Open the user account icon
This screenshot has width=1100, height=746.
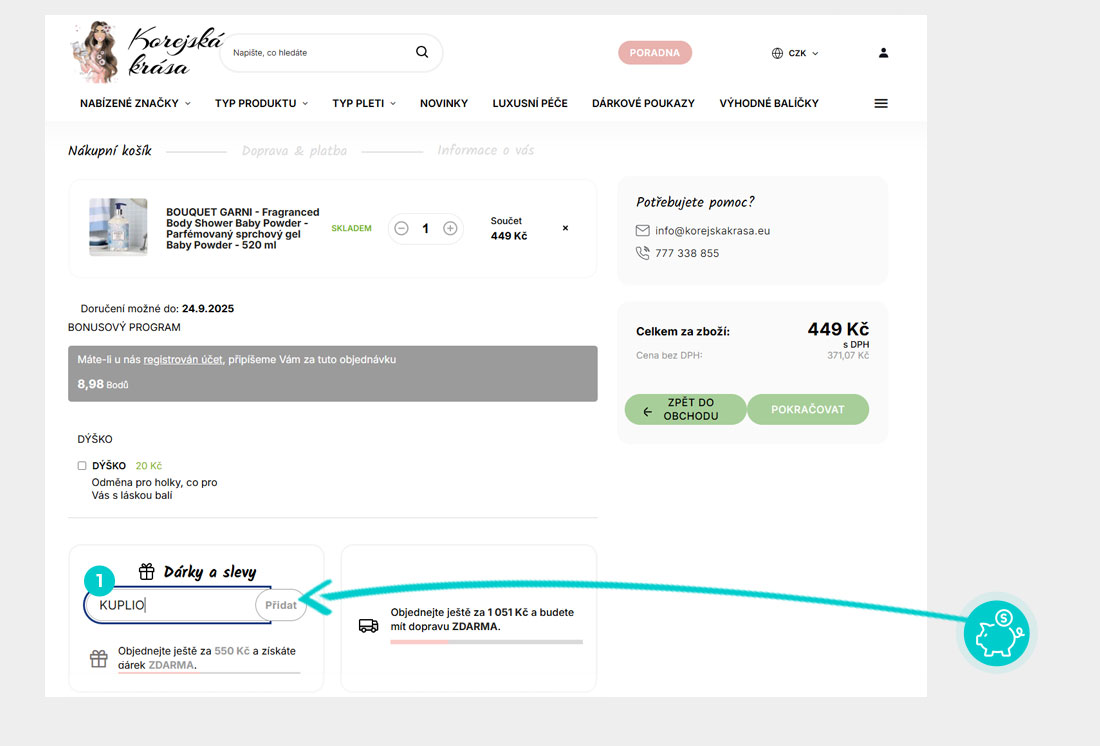883,53
